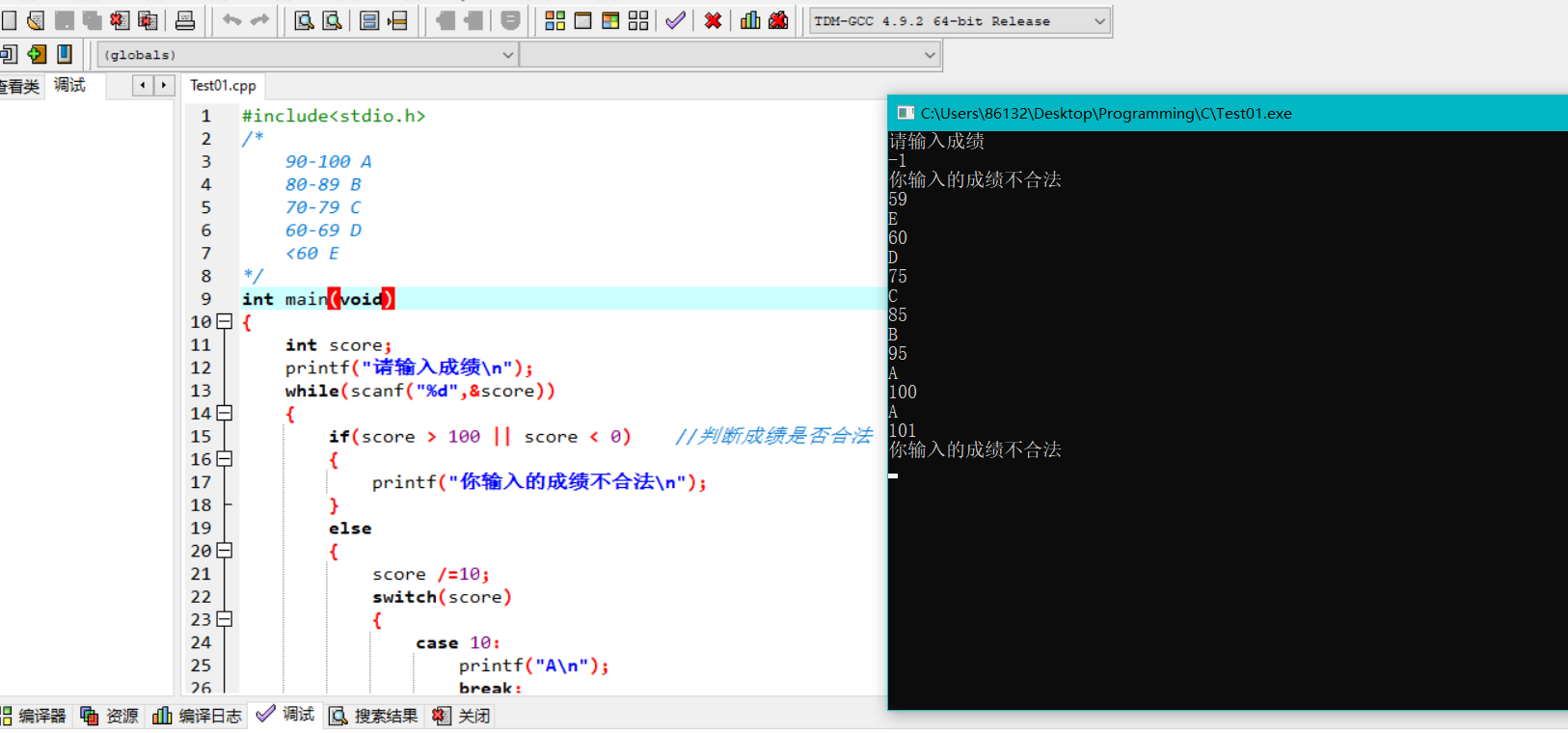Collapse the while-loop fold at line 14

[225, 414]
